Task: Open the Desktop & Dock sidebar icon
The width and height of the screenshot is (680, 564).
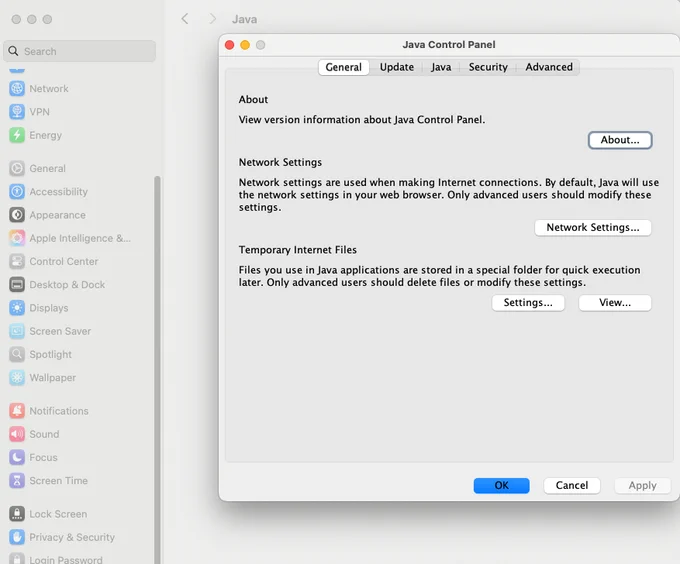Action: (x=17, y=285)
